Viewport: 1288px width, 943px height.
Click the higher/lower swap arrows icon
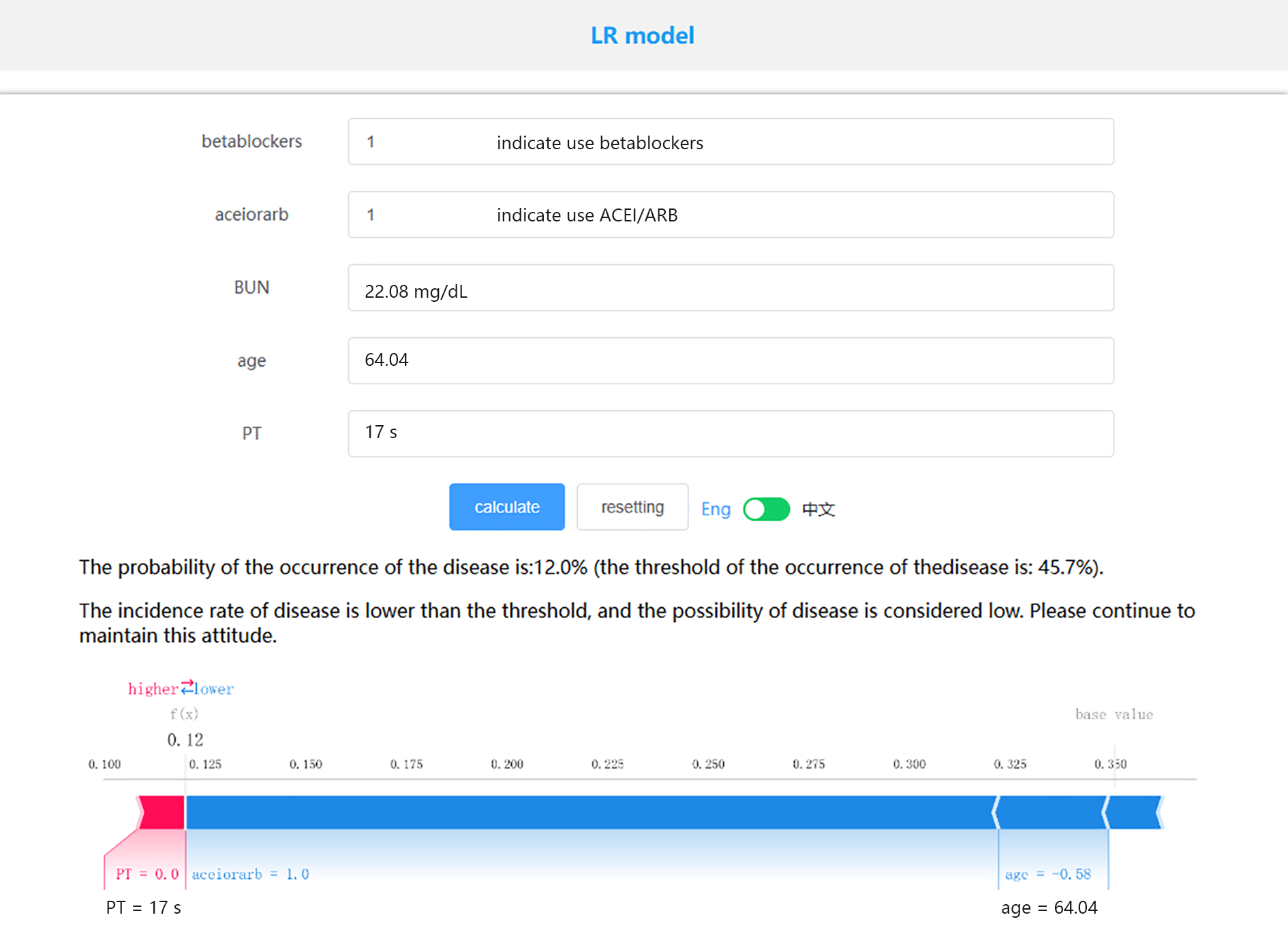click(187, 687)
